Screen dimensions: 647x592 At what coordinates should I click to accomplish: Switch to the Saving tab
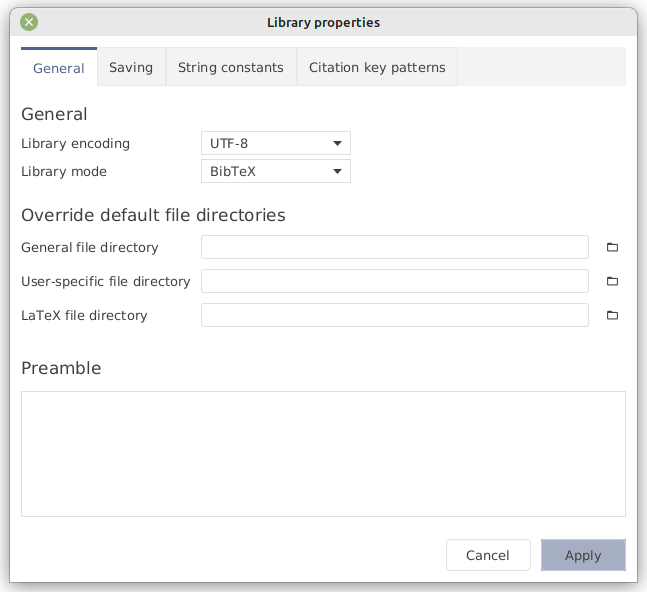131,67
